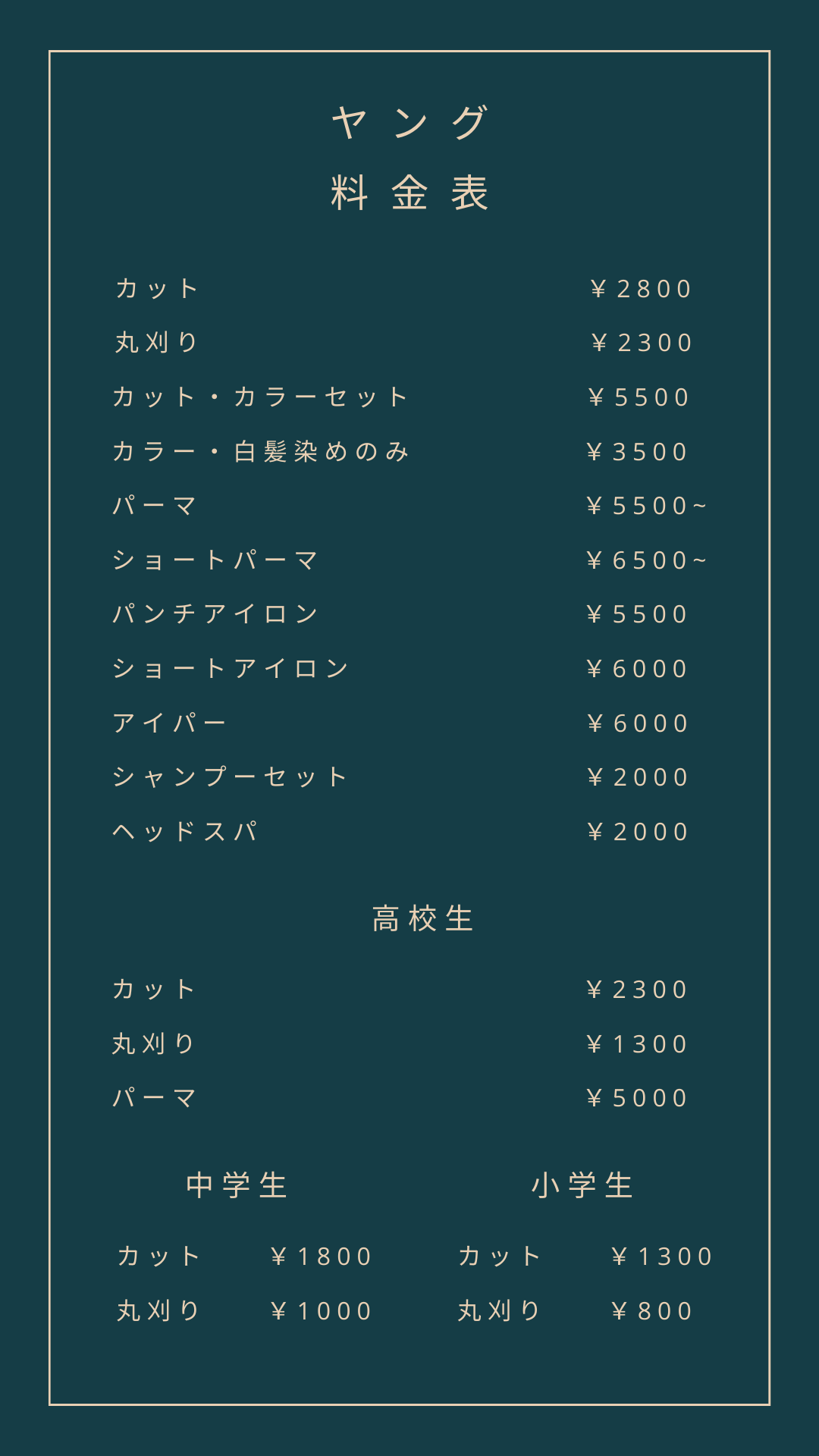The height and width of the screenshot is (1456, 819).
Task: Click the ¥1000 中学生 丸刈り price
Action: pos(322,1311)
